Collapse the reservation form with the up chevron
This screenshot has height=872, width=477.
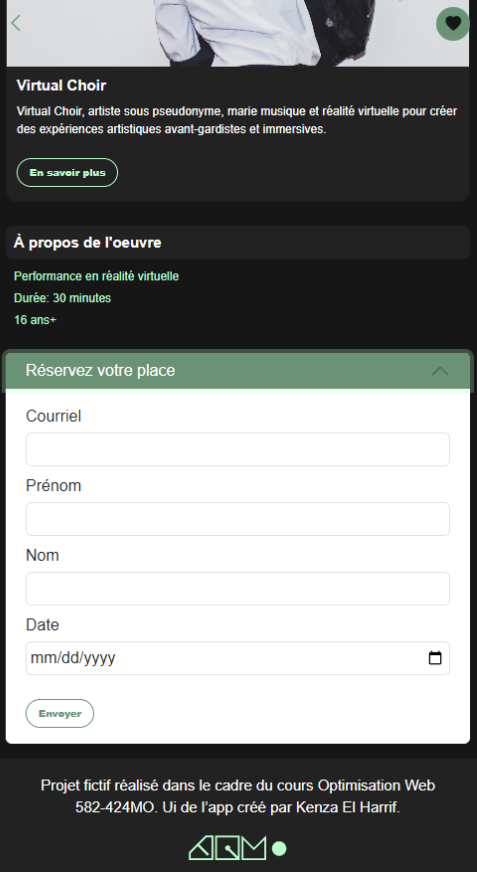(440, 371)
